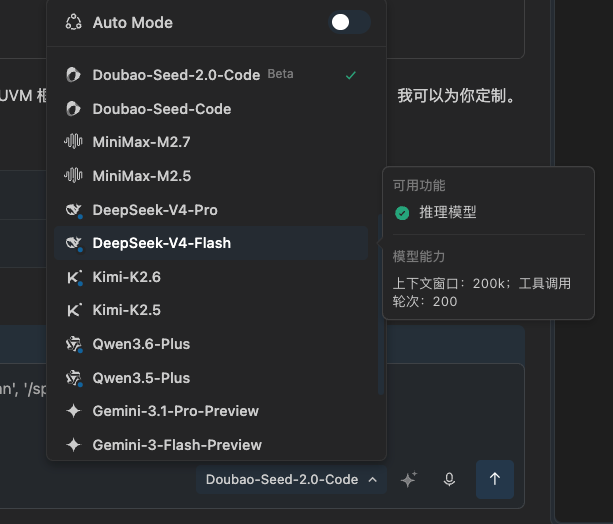Click the chevron in the model selector
Viewport: 613px width, 524px height.
point(373,479)
